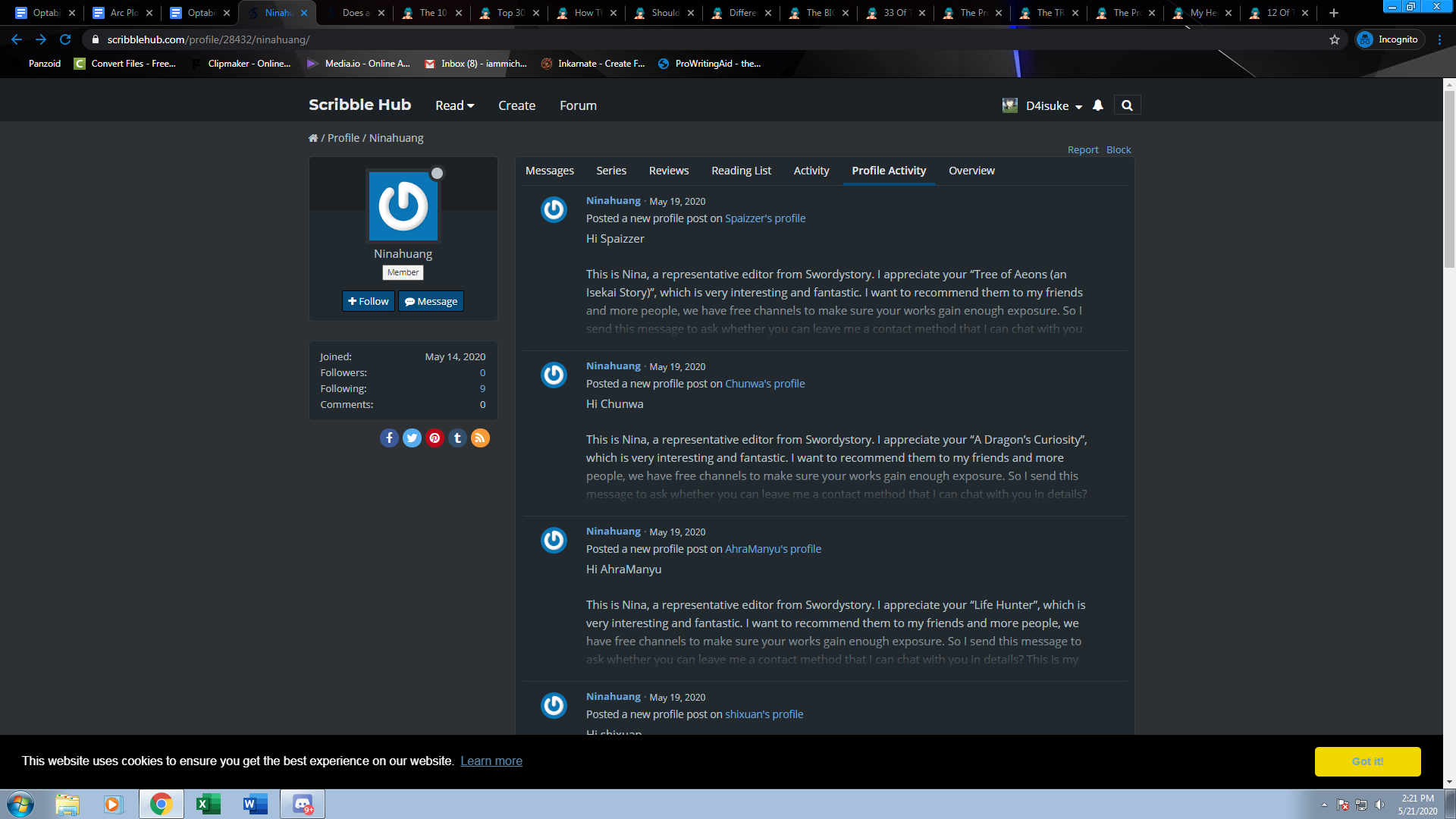Open Discord from the taskbar

click(x=303, y=804)
